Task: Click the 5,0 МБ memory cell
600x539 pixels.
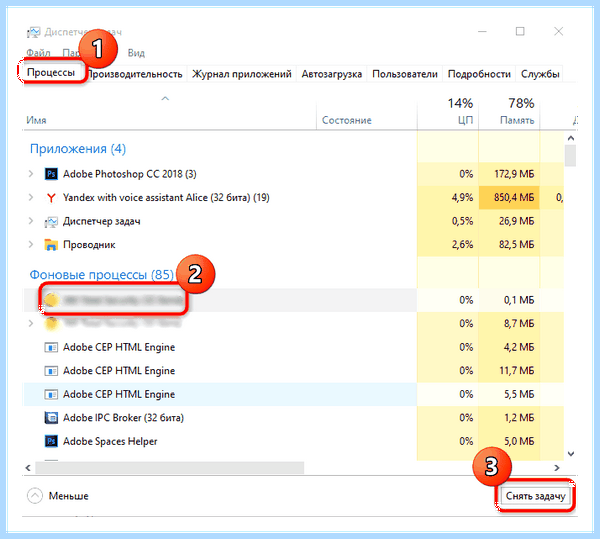Action: [509, 441]
